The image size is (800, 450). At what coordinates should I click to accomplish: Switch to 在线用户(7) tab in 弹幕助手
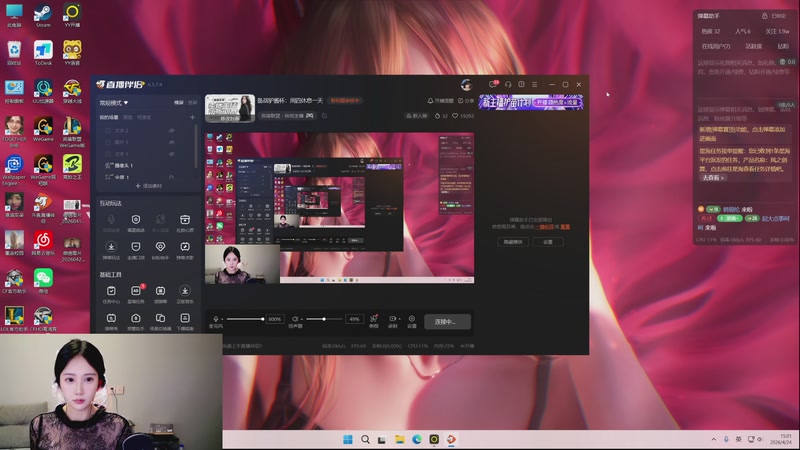click(715, 46)
